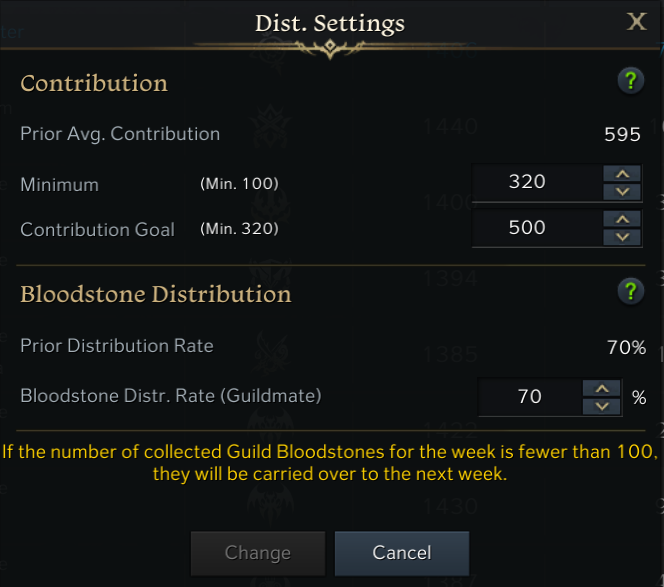Click the Dist. Settings title text

330,23
